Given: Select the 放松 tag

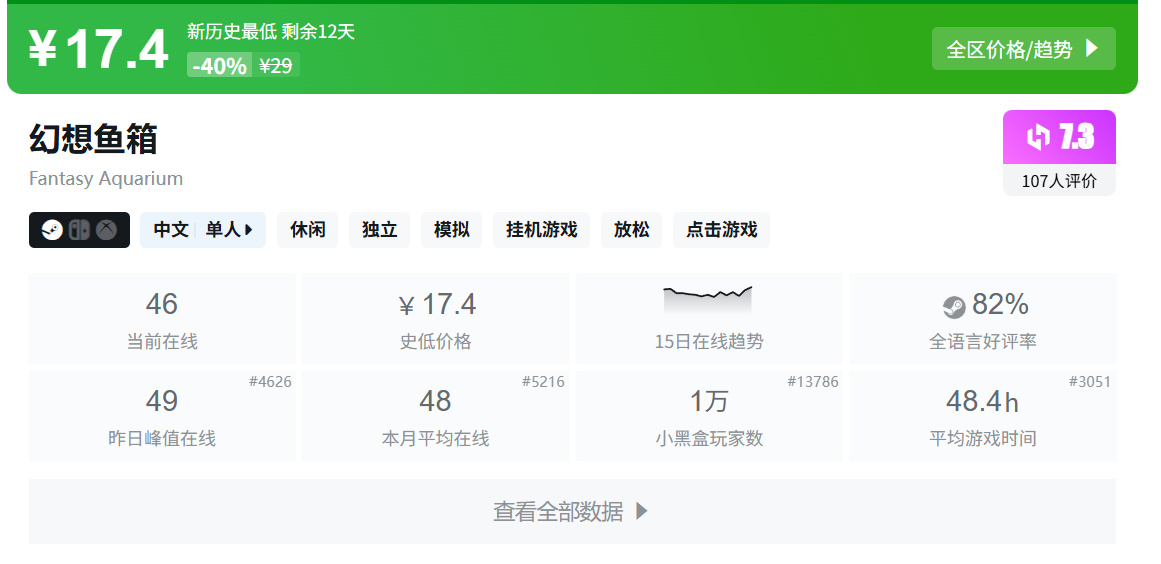Looking at the screenshot, I should point(632,230).
